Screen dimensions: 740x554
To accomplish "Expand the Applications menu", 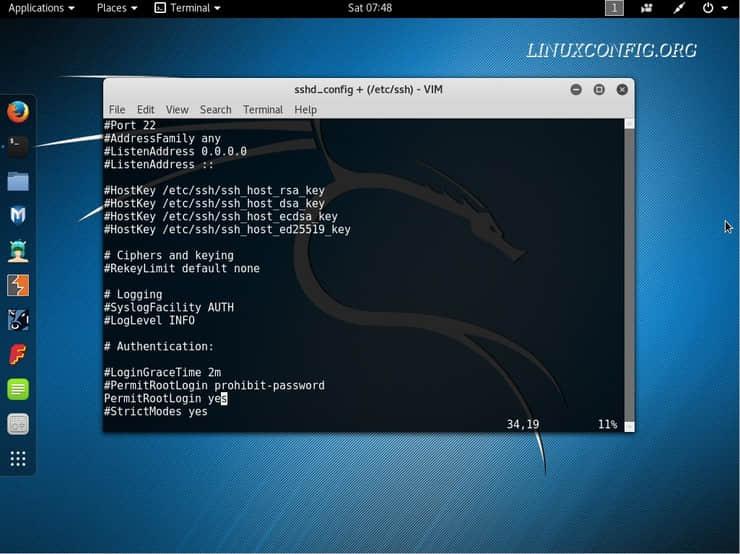I will [x=41, y=8].
